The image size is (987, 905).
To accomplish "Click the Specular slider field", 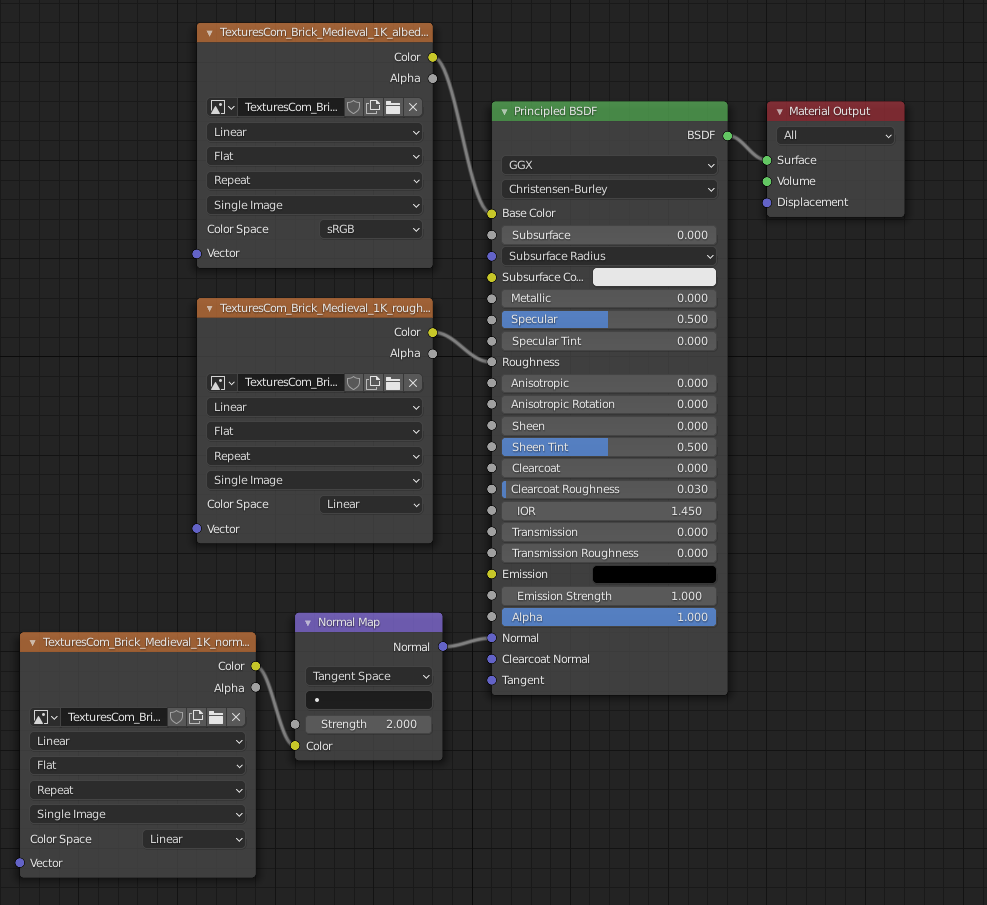I will click(609, 319).
